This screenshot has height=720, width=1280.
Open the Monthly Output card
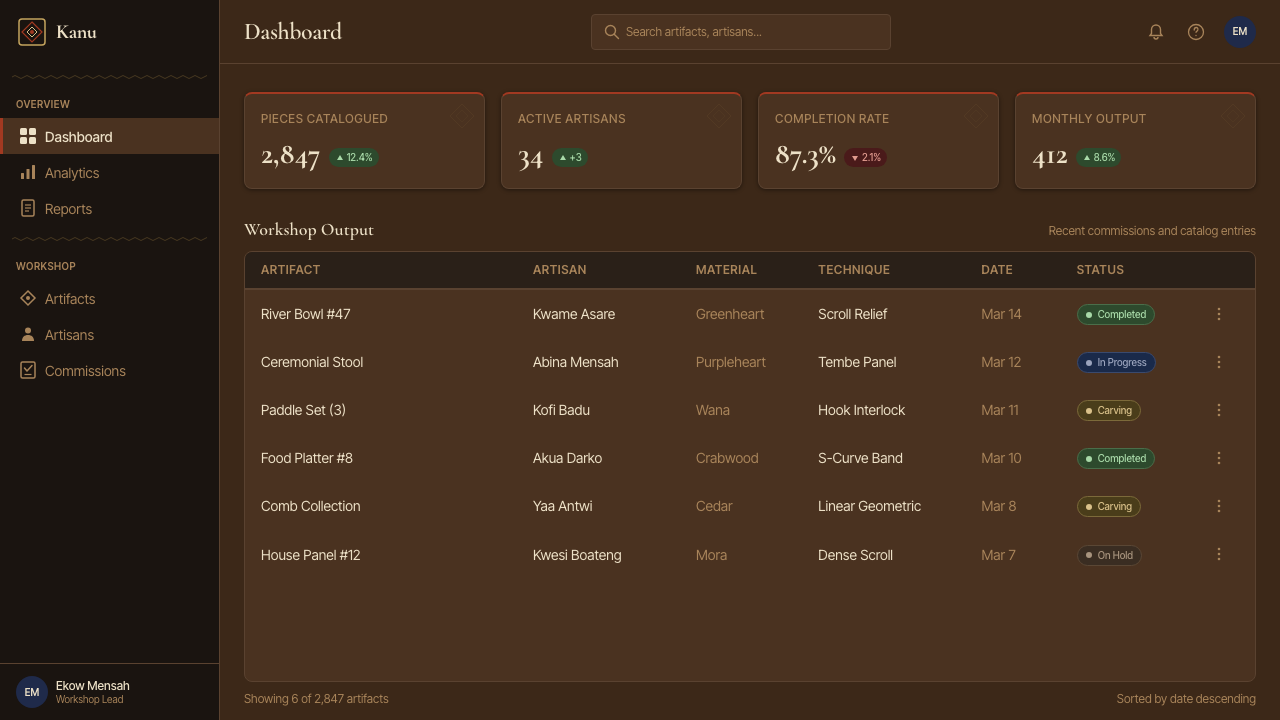point(1135,140)
